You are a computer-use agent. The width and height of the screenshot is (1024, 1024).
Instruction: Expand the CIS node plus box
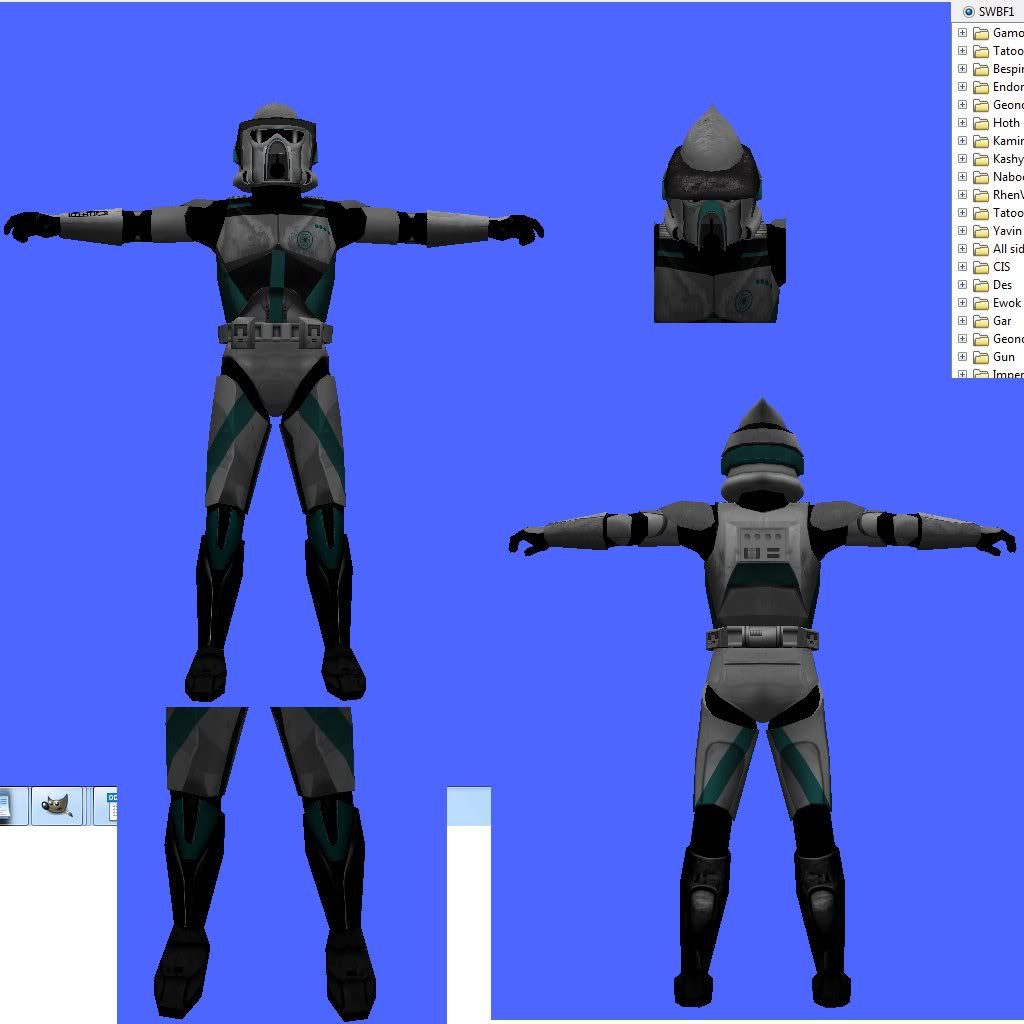(x=962, y=266)
